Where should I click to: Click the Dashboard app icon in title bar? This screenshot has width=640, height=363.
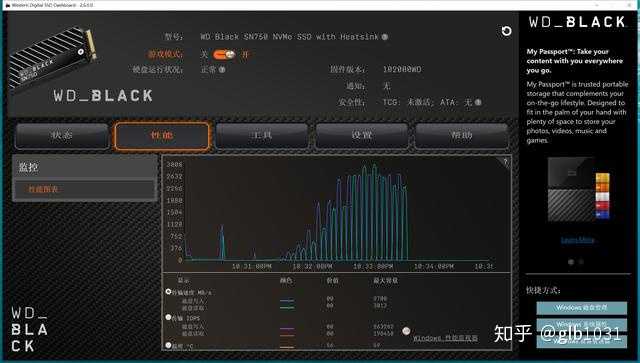[x=7, y=5]
